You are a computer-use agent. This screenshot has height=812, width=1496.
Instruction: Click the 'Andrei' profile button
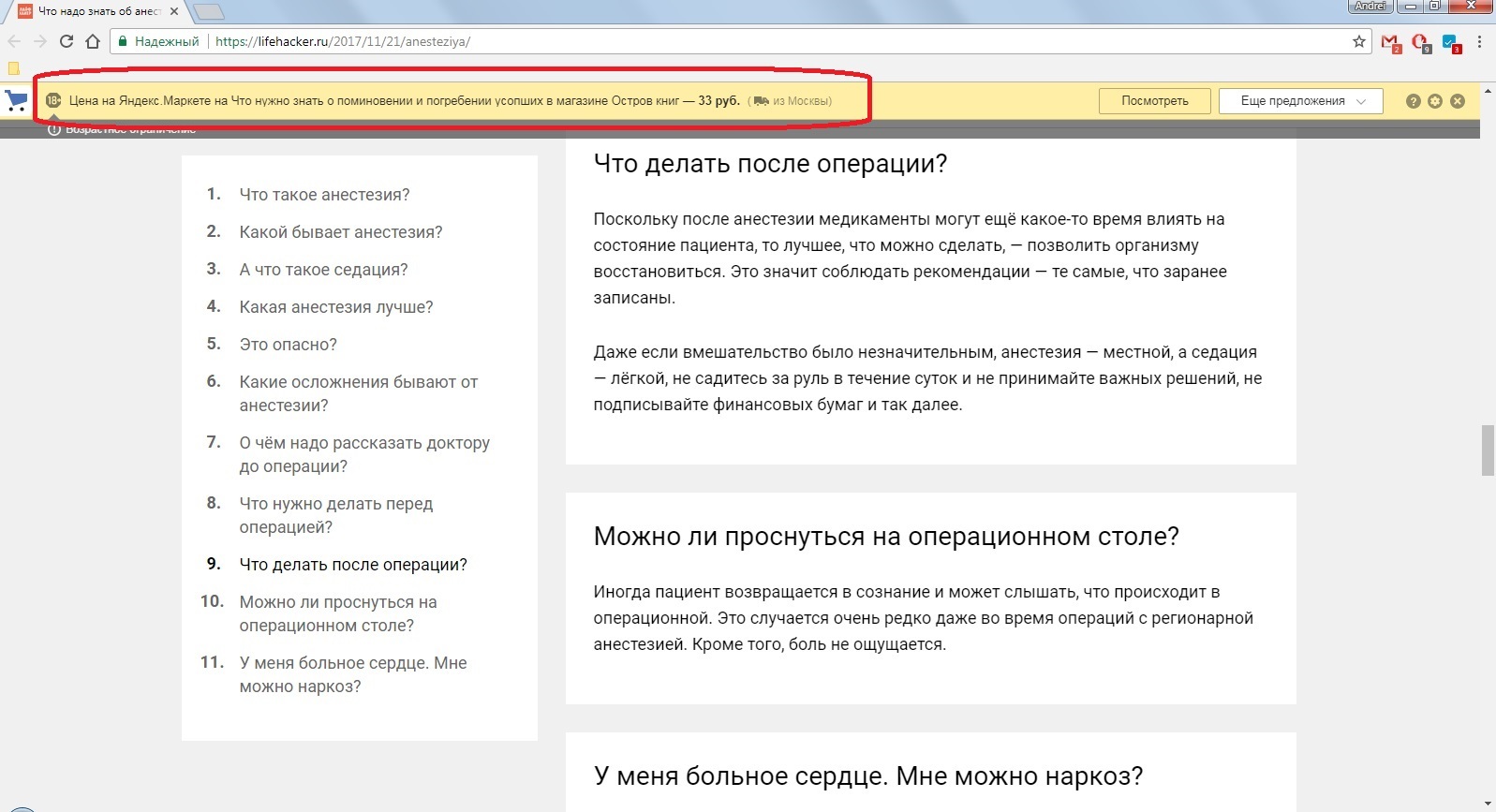1370,6
